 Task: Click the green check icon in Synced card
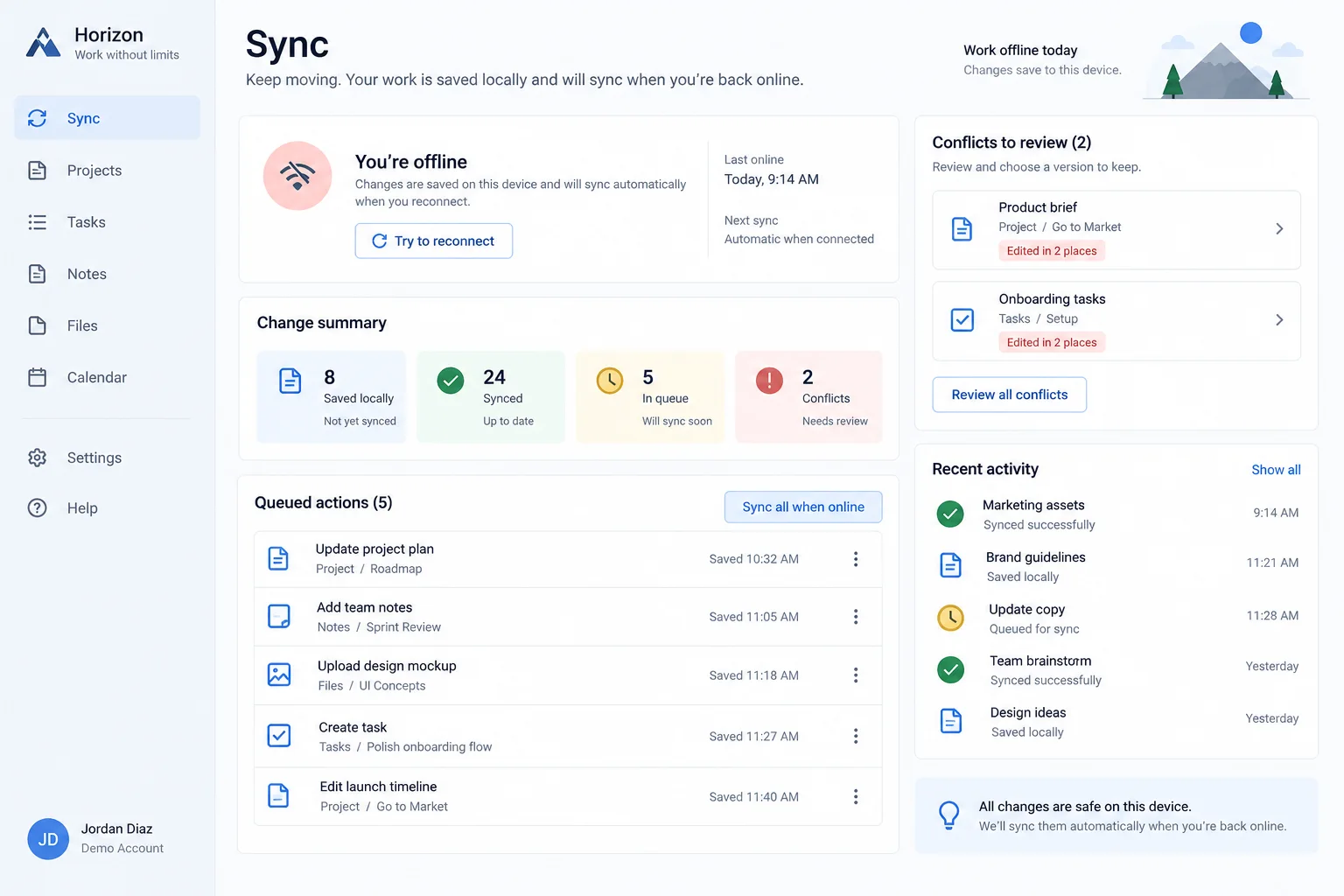(x=451, y=381)
